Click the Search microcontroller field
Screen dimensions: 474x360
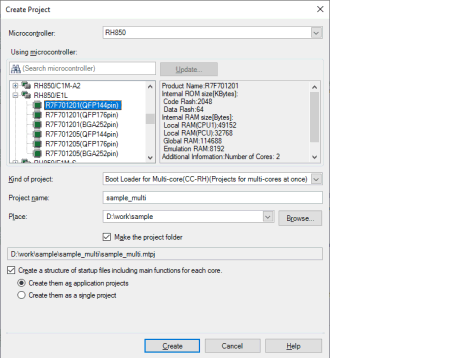(x=82, y=69)
